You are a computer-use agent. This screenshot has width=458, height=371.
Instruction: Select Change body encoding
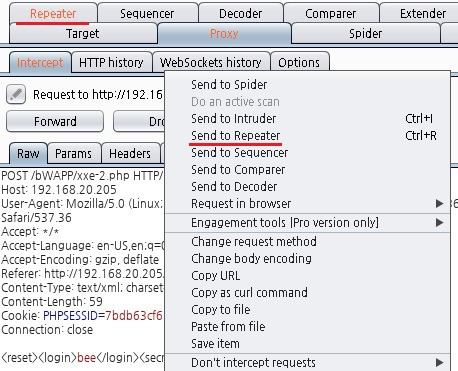[x=307, y=258]
